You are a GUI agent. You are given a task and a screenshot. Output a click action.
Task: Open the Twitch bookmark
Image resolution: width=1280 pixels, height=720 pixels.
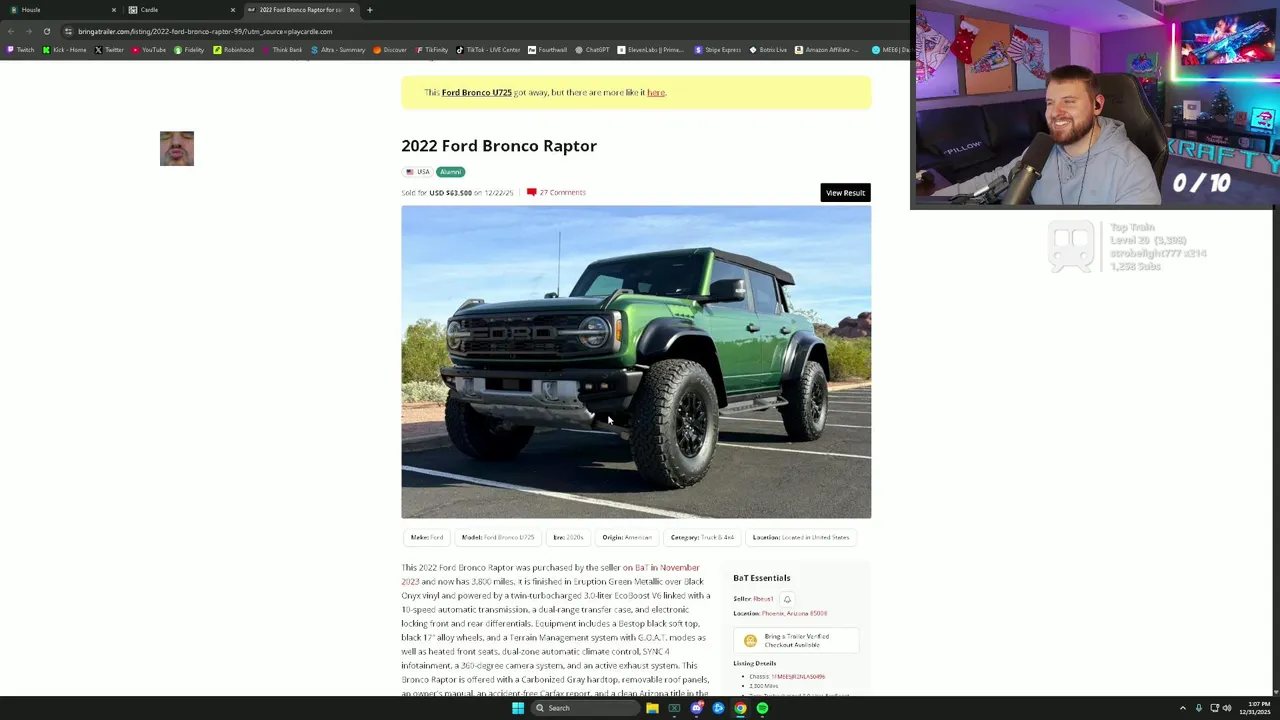(20, 50)
